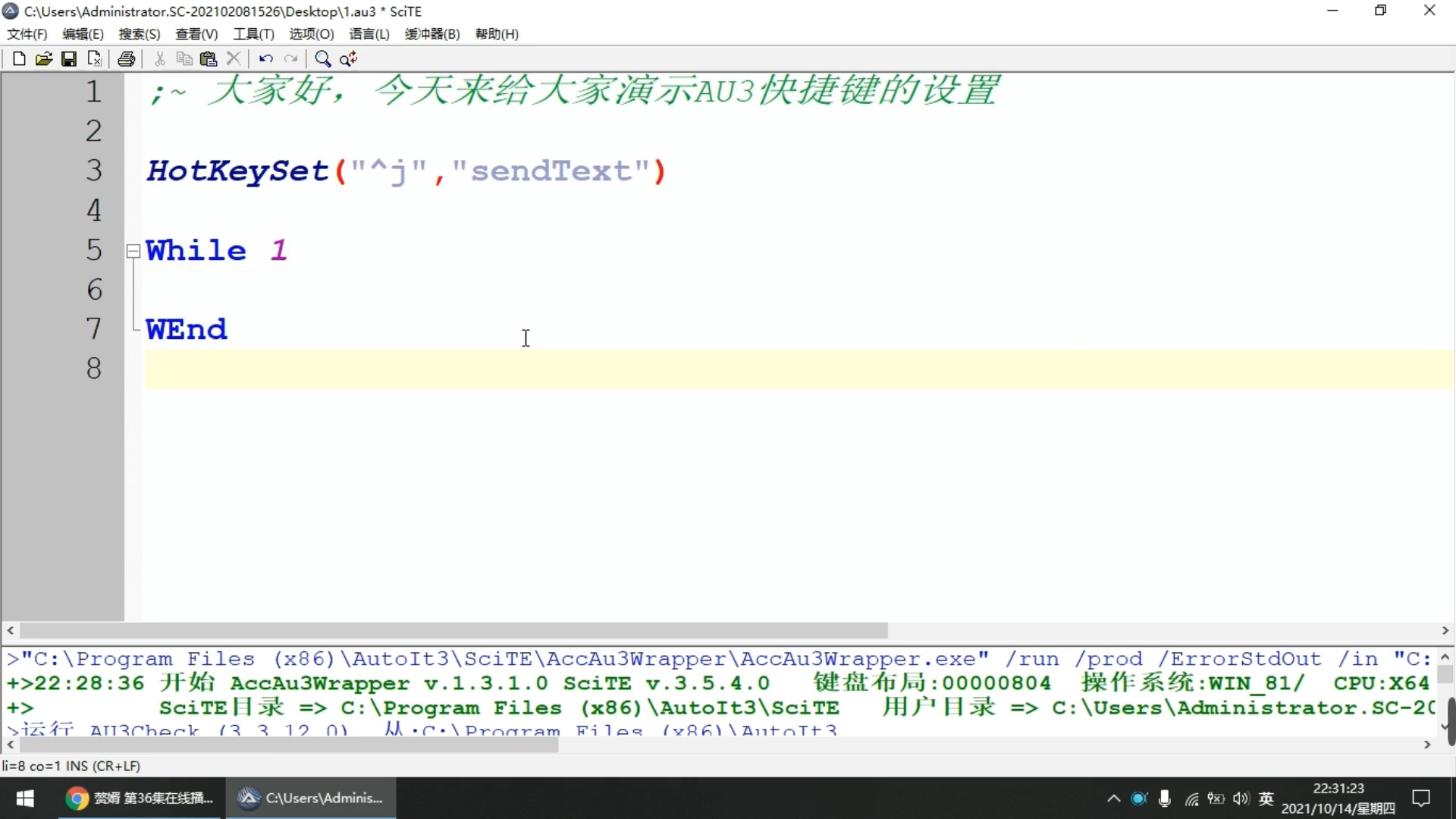
Task: Click the Print icon in toolbar
Action: pyautogui.click(x=126, y=58)
